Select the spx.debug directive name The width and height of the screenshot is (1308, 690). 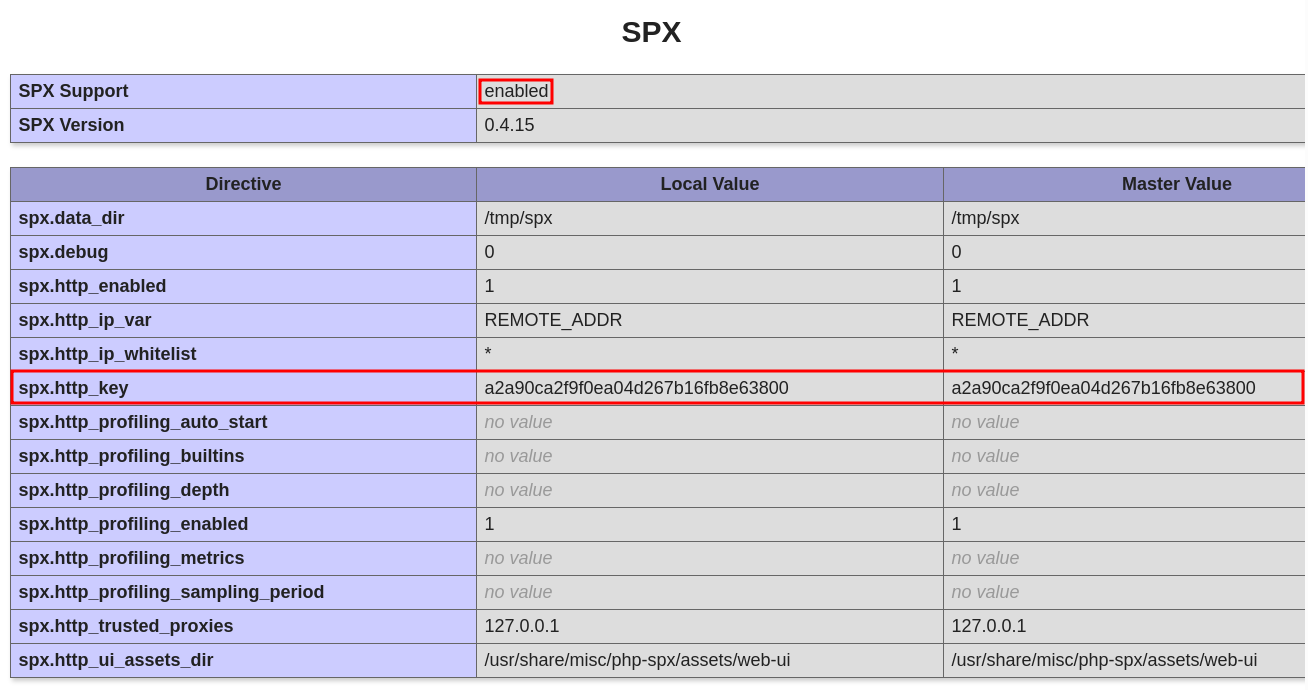pos(63,252)
